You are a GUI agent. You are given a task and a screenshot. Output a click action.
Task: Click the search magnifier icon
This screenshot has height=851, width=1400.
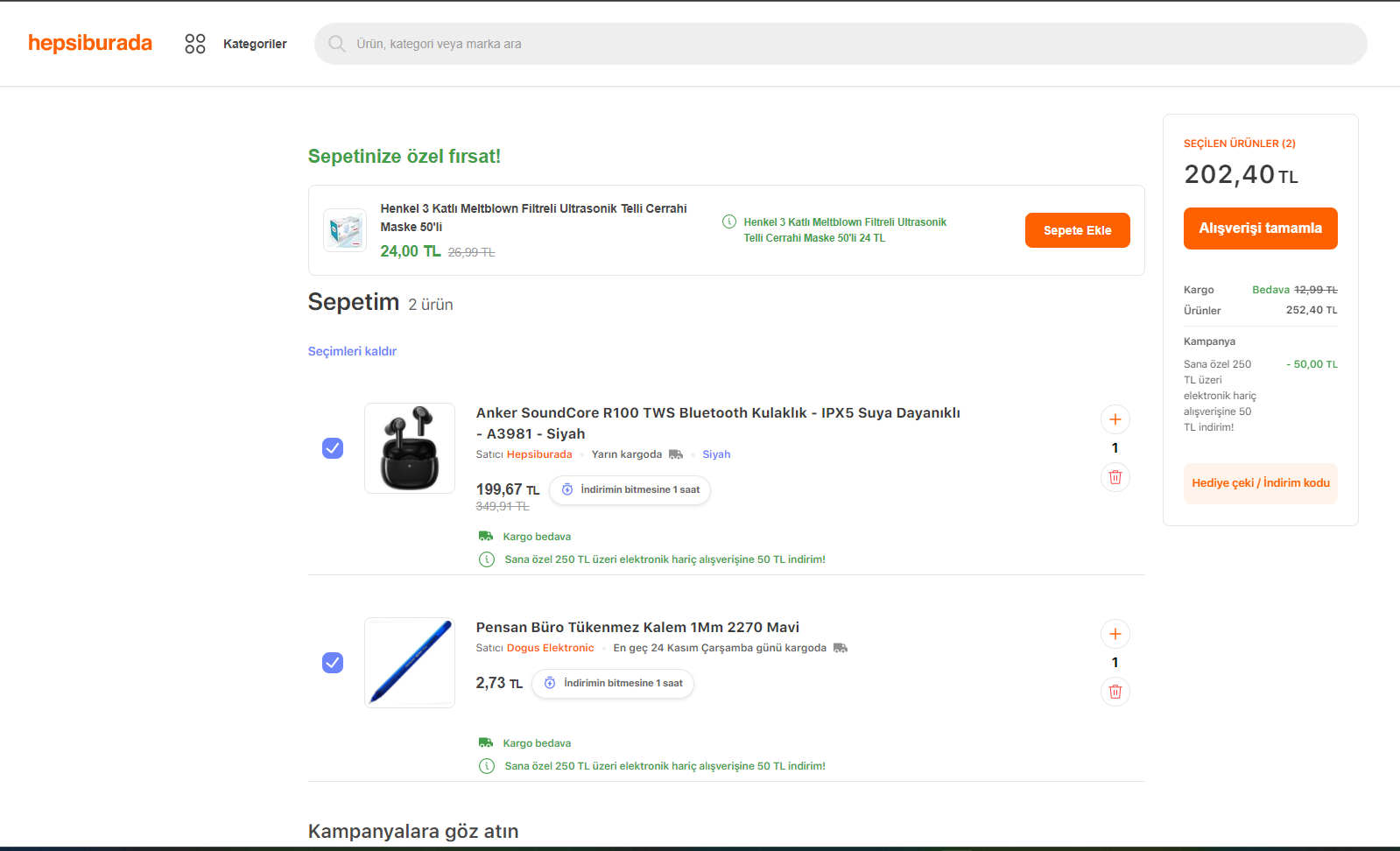tap(336, 44)
